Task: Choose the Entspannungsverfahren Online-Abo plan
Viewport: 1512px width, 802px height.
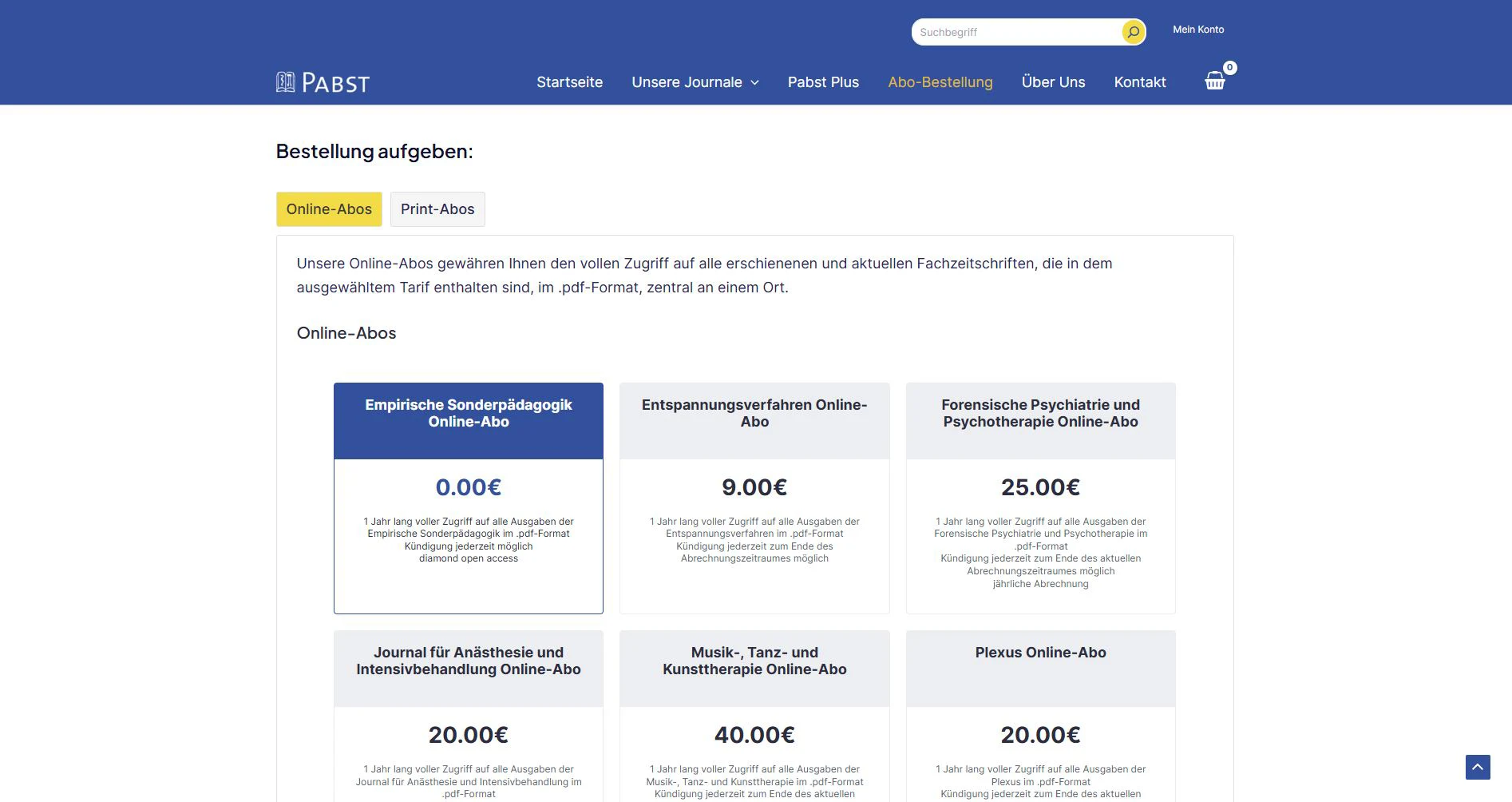Action: coord(754,498)
